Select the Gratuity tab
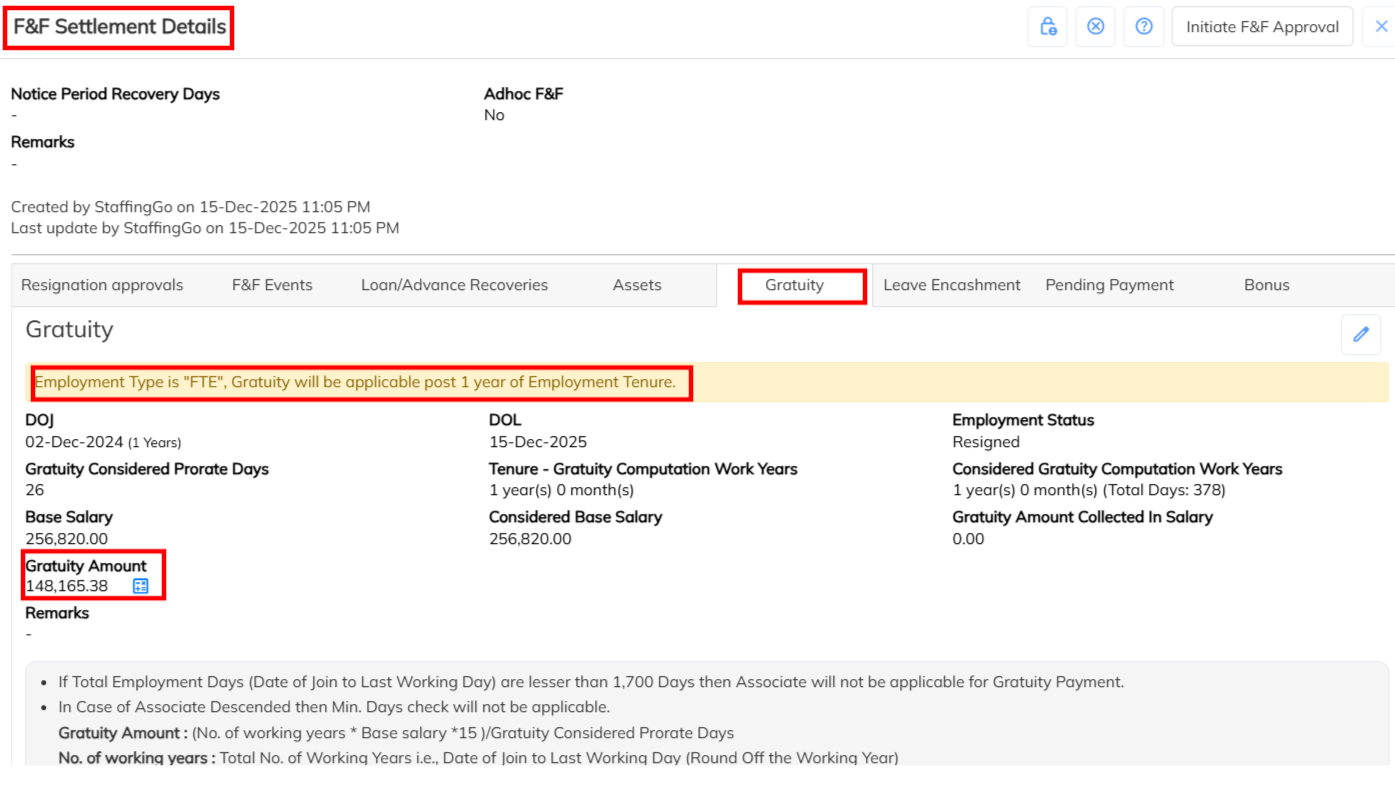1395x792 pixels. [x=794, y=285]
